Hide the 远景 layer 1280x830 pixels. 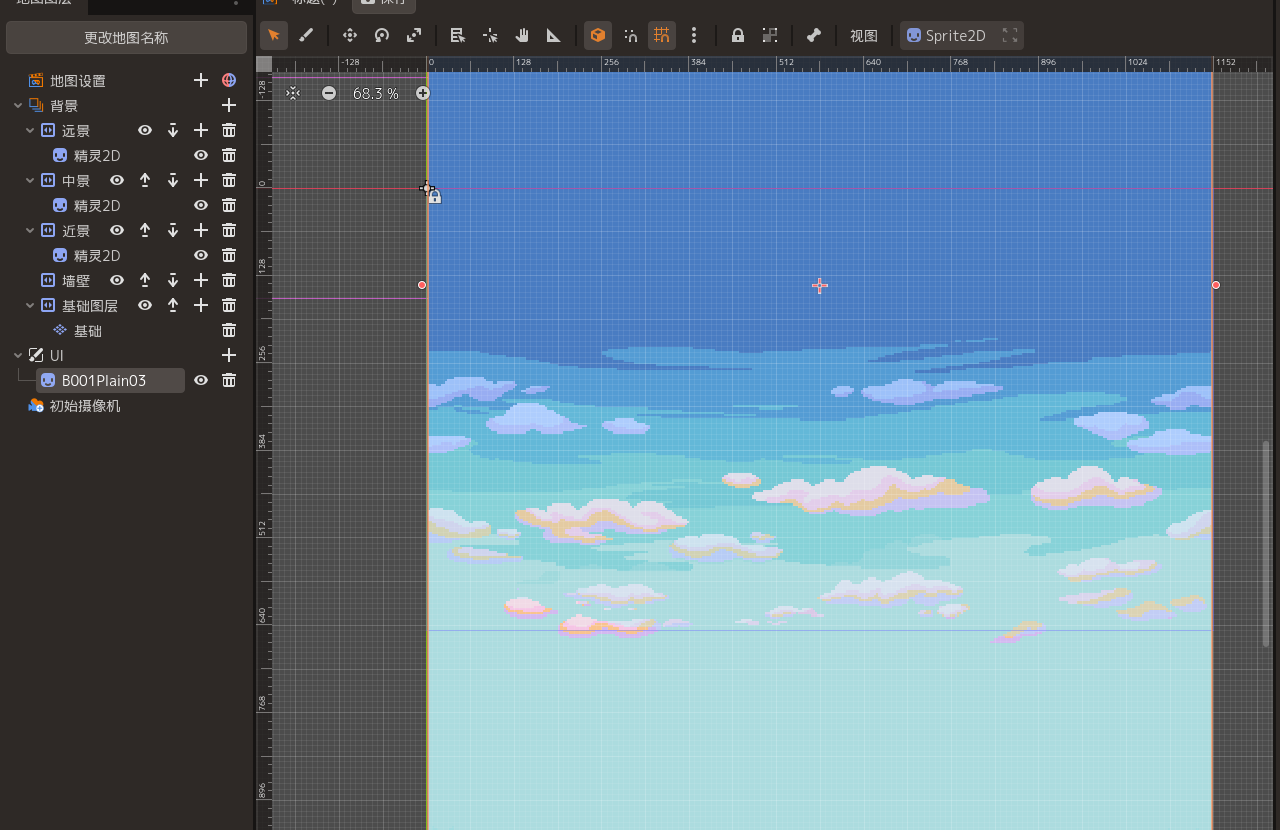point(145,130)
